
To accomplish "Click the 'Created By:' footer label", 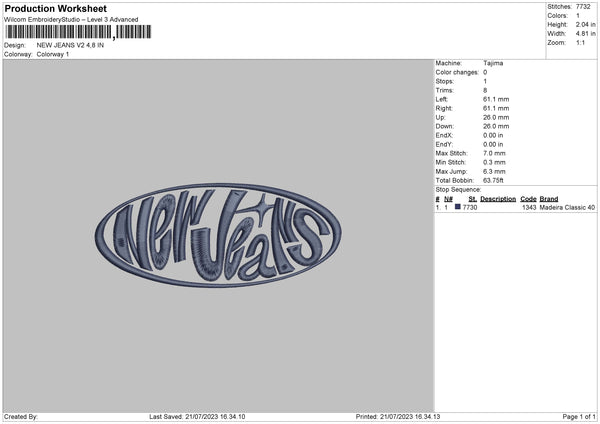I will click(x=21, y=417).
